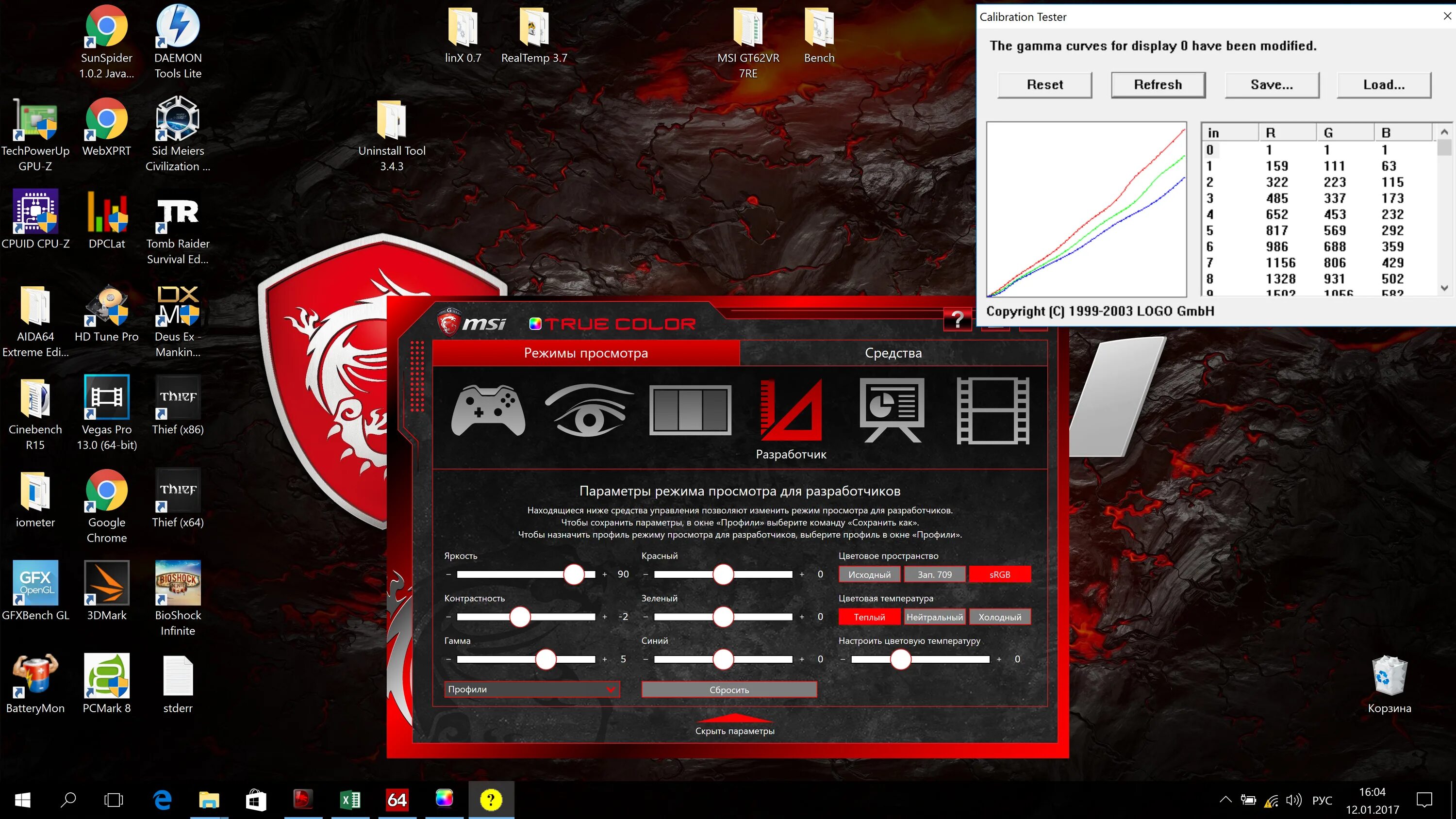The width and height of the screenshot is (1456, 819).
Task: Open Microsoft Edge from taskbar
Action: tap(163, 800)
